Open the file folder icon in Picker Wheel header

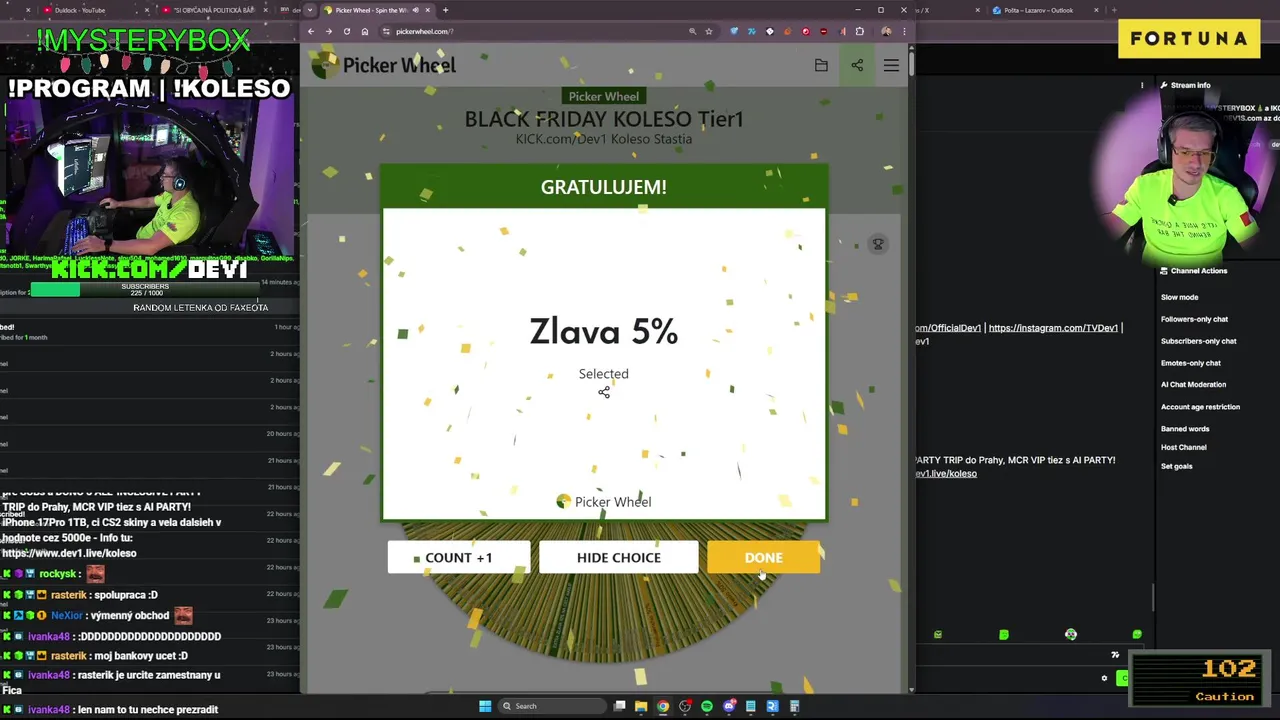[821, 65]
